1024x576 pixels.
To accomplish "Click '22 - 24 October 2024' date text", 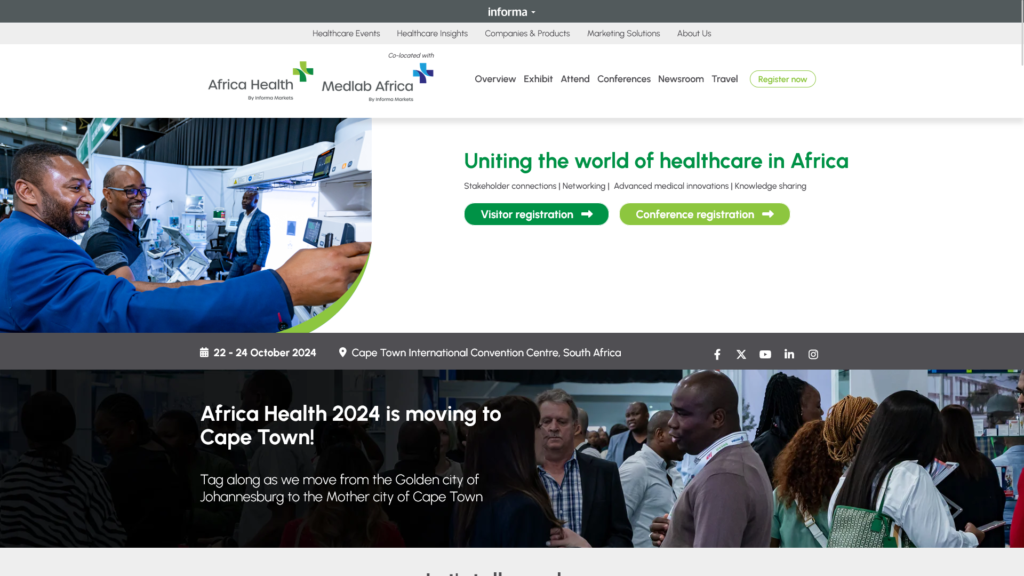I will click(264, 353).
